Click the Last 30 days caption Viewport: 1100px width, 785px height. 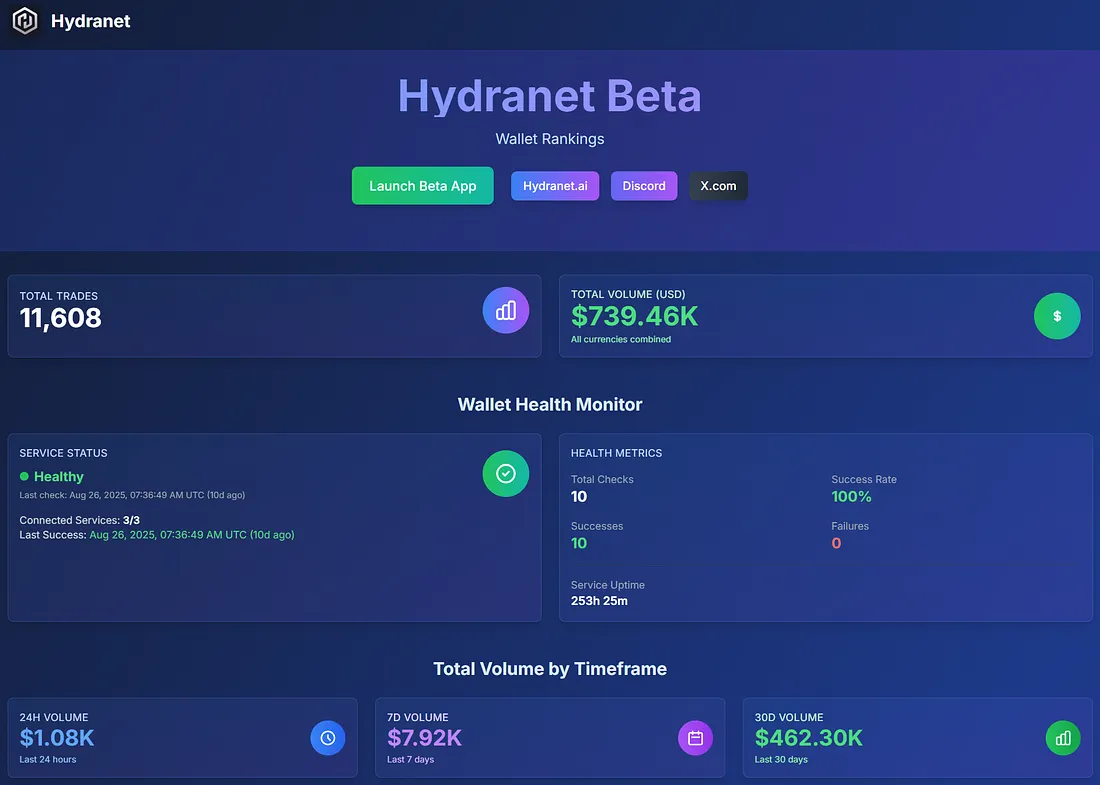point(781,759)
